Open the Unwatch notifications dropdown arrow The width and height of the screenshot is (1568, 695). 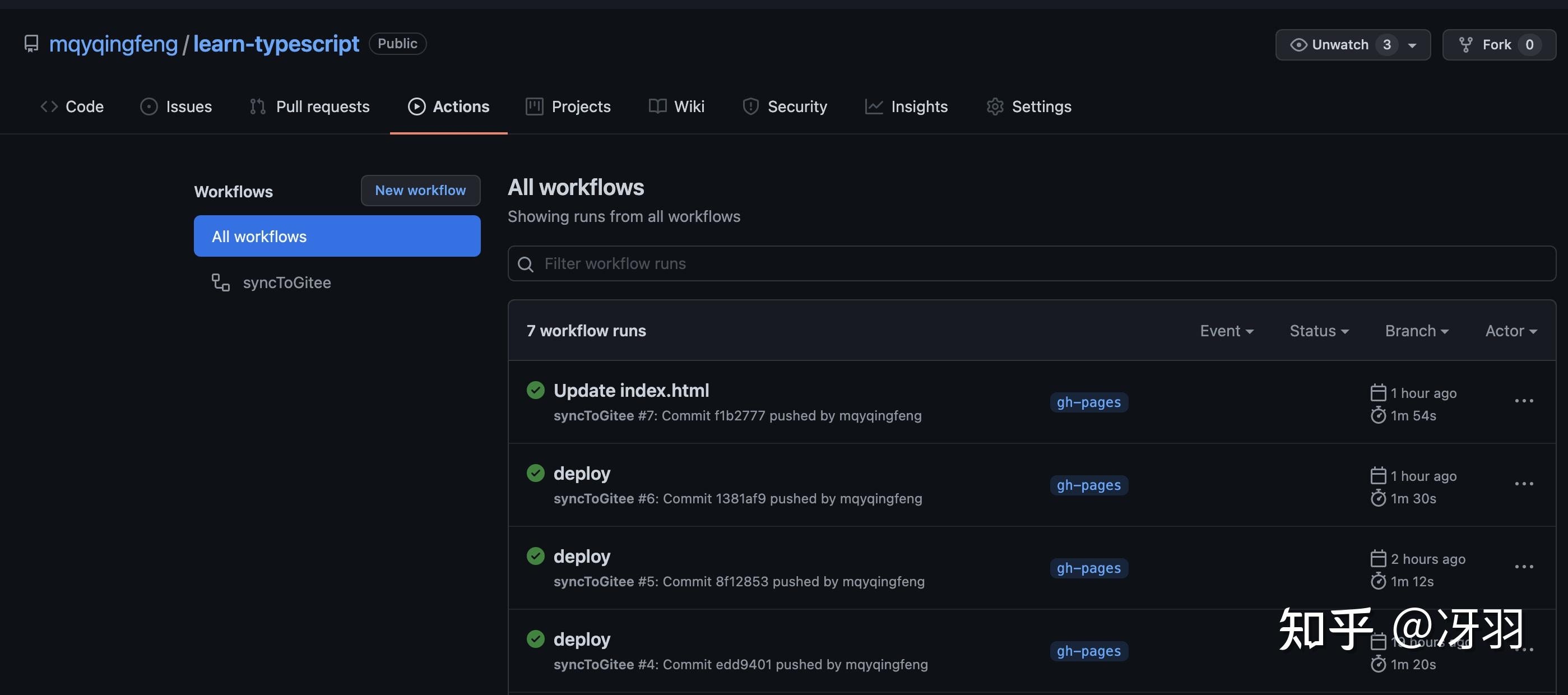[x=1412, y=45]
